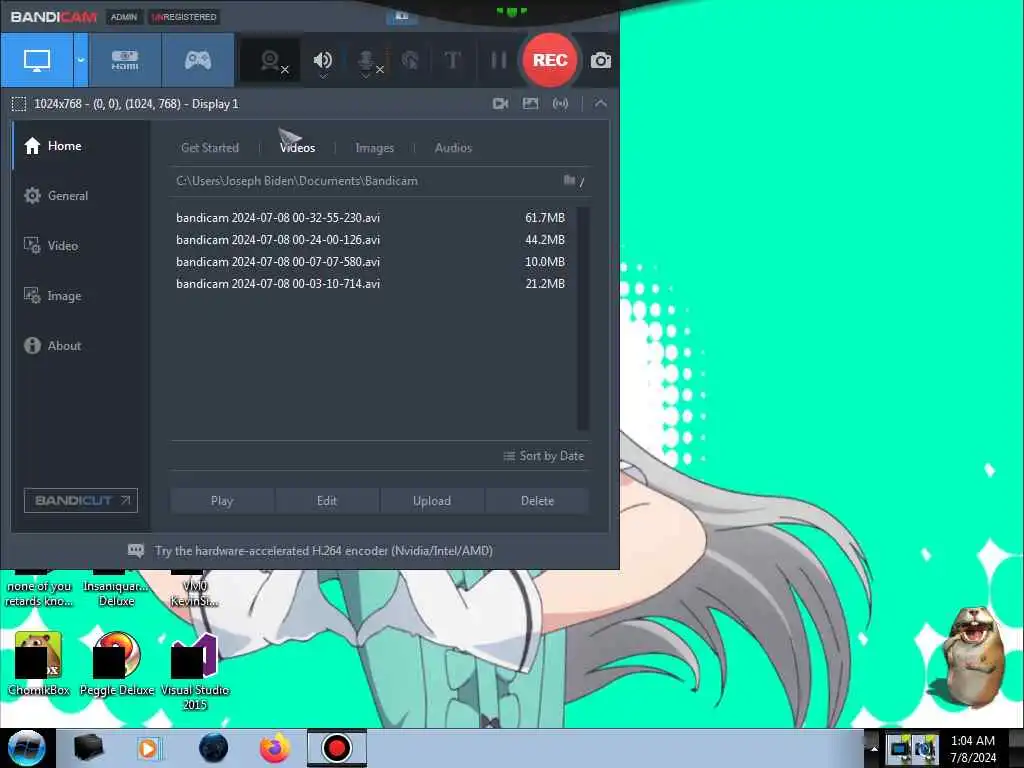Click the Edit button
1024x768 pixels.
(327, 501)
